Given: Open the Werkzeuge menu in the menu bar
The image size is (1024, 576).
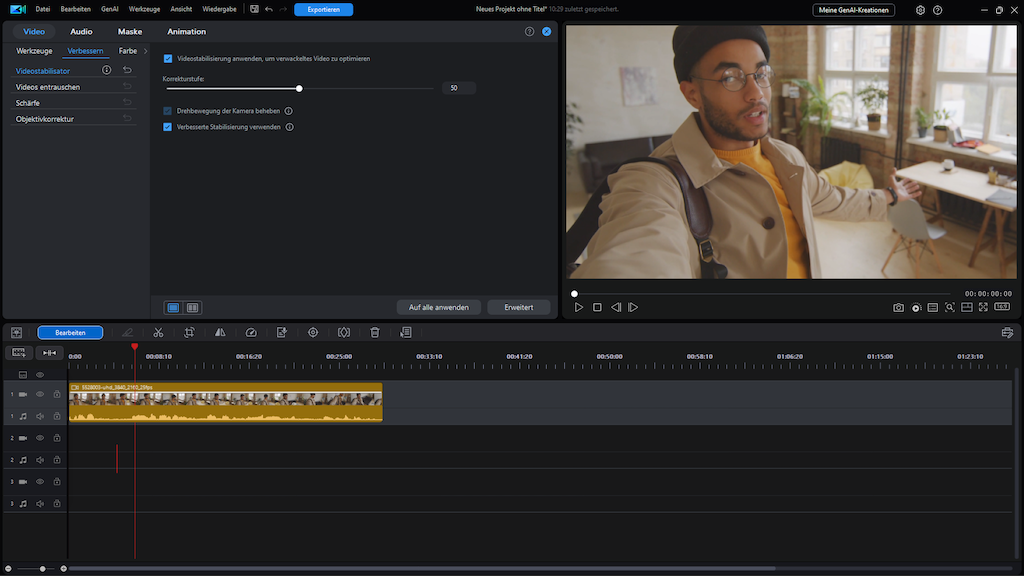Looking at the screenshot, I should (144, 9).
